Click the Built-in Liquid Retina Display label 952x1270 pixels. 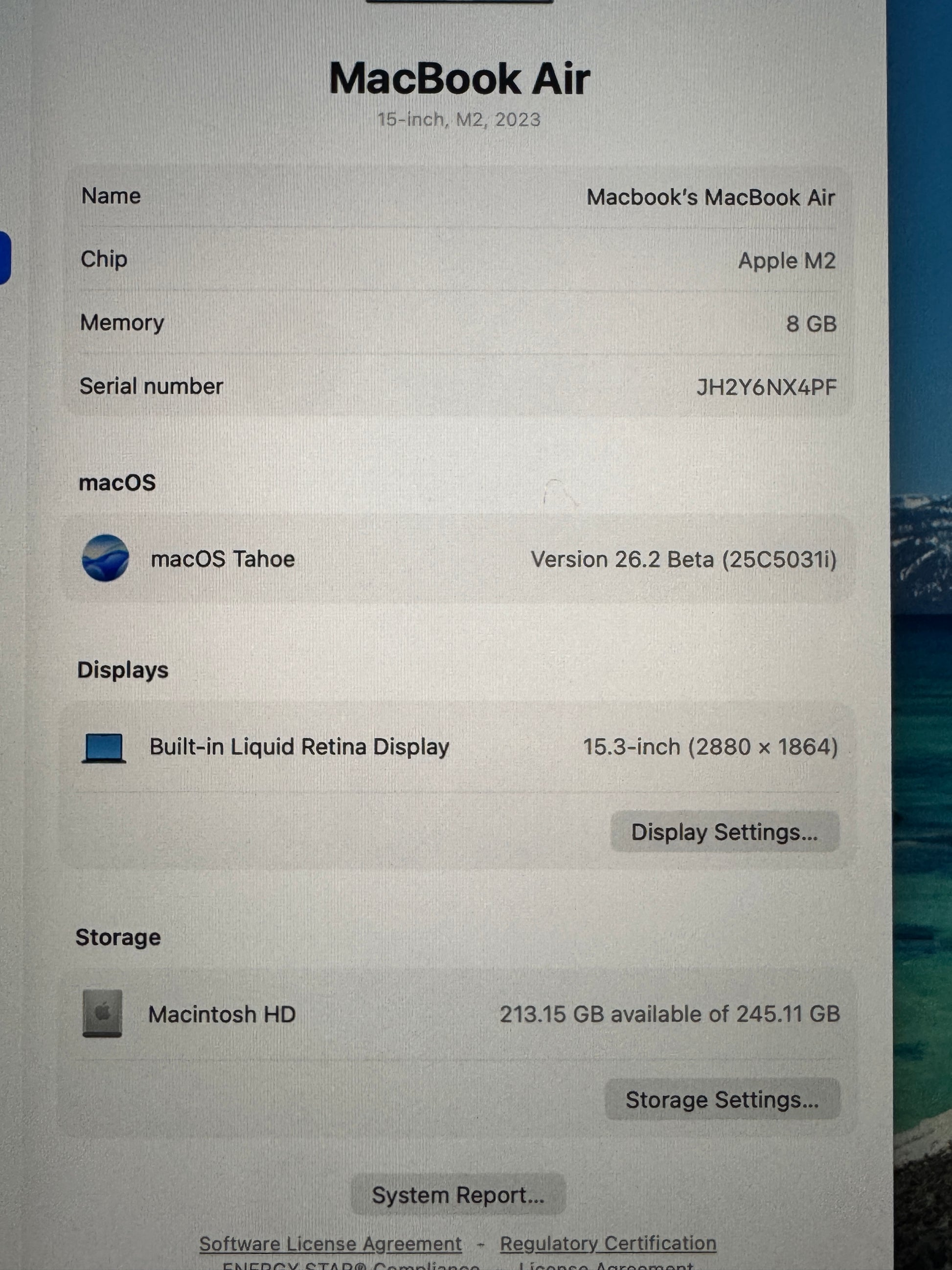click(299, 747)
